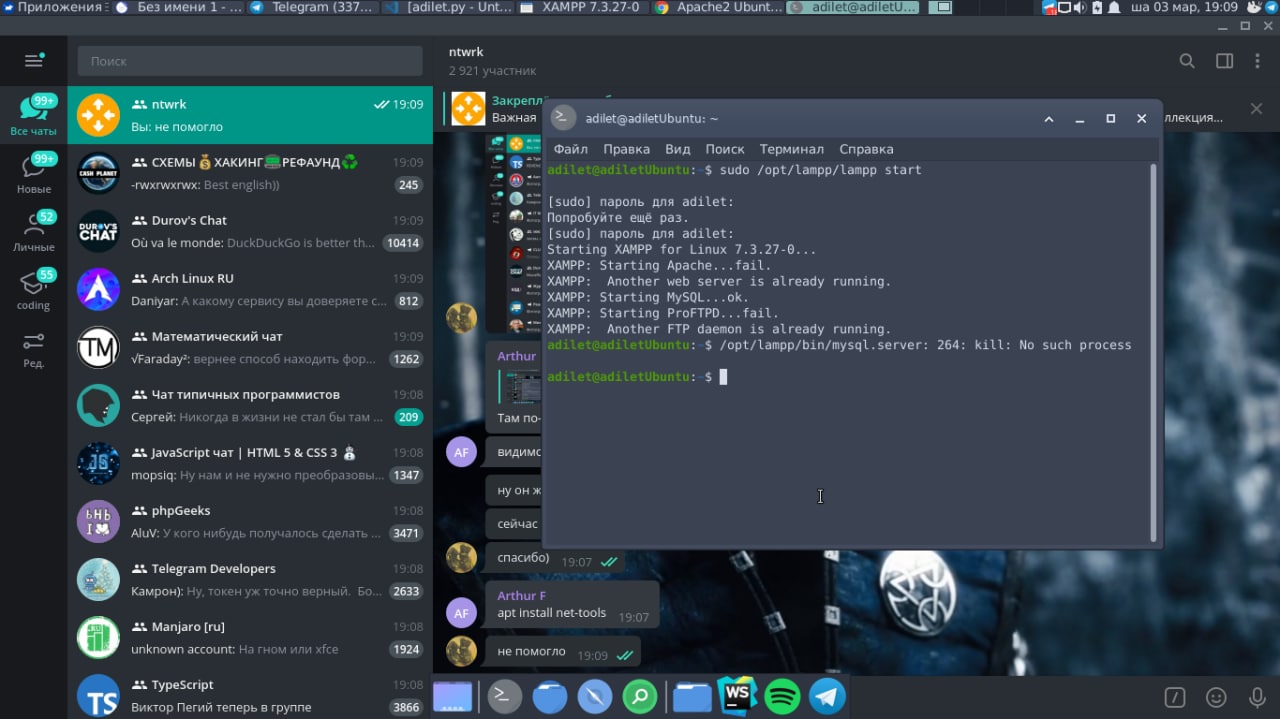
Task: Click the terminal vertical scrollbar
Action: point(1153,353)
